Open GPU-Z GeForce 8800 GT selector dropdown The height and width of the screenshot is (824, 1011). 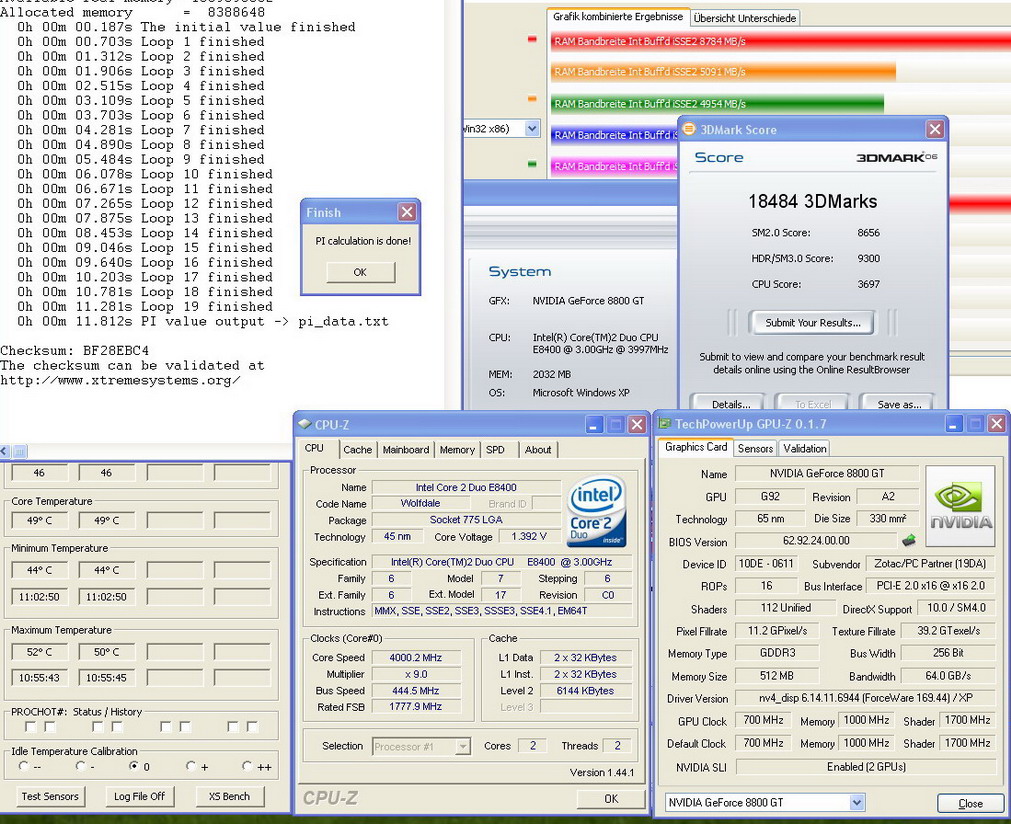click(856, 802)
